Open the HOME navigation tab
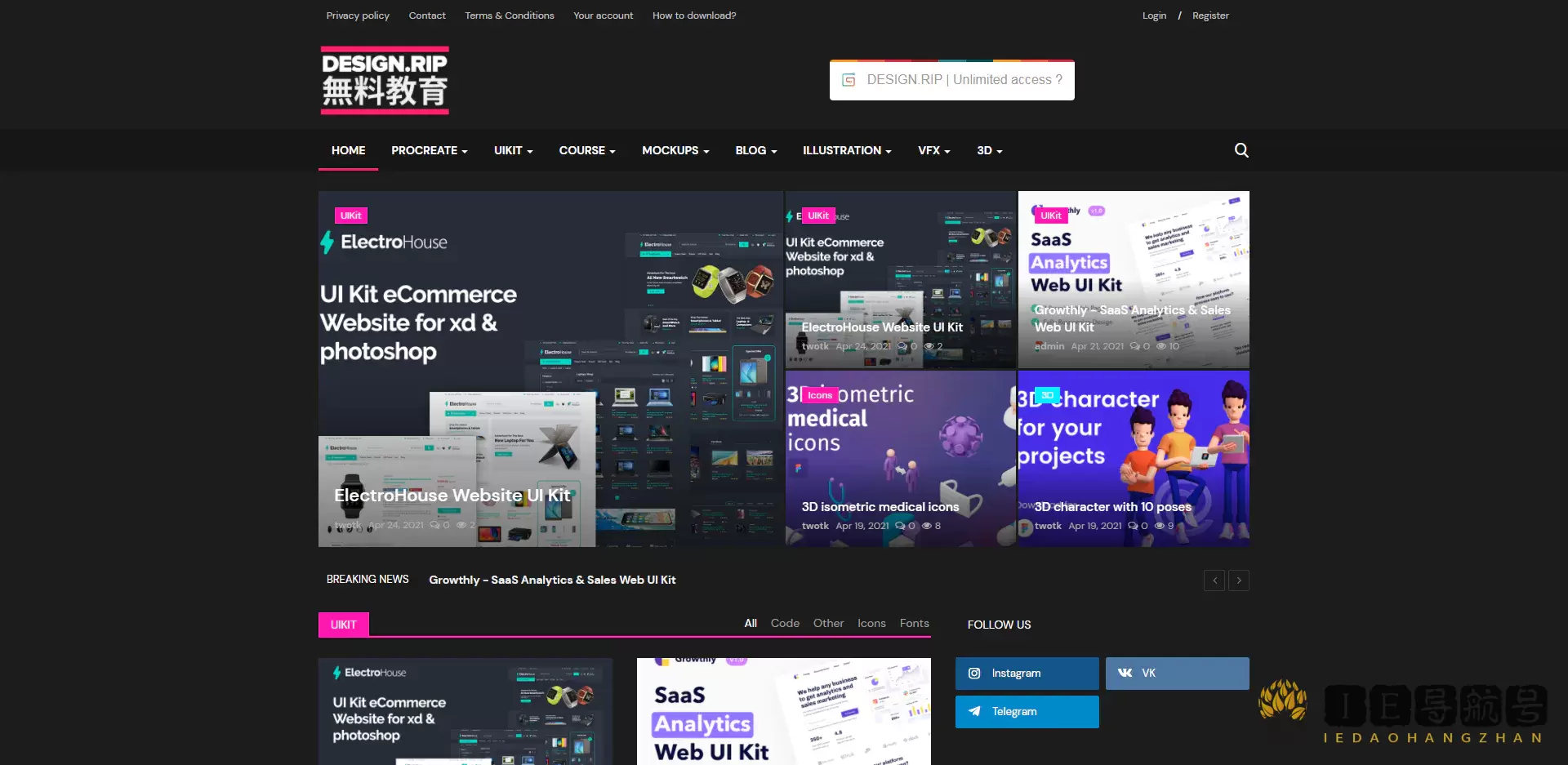The height and width of the screenshot is (765, 1568). click(348, 151)
